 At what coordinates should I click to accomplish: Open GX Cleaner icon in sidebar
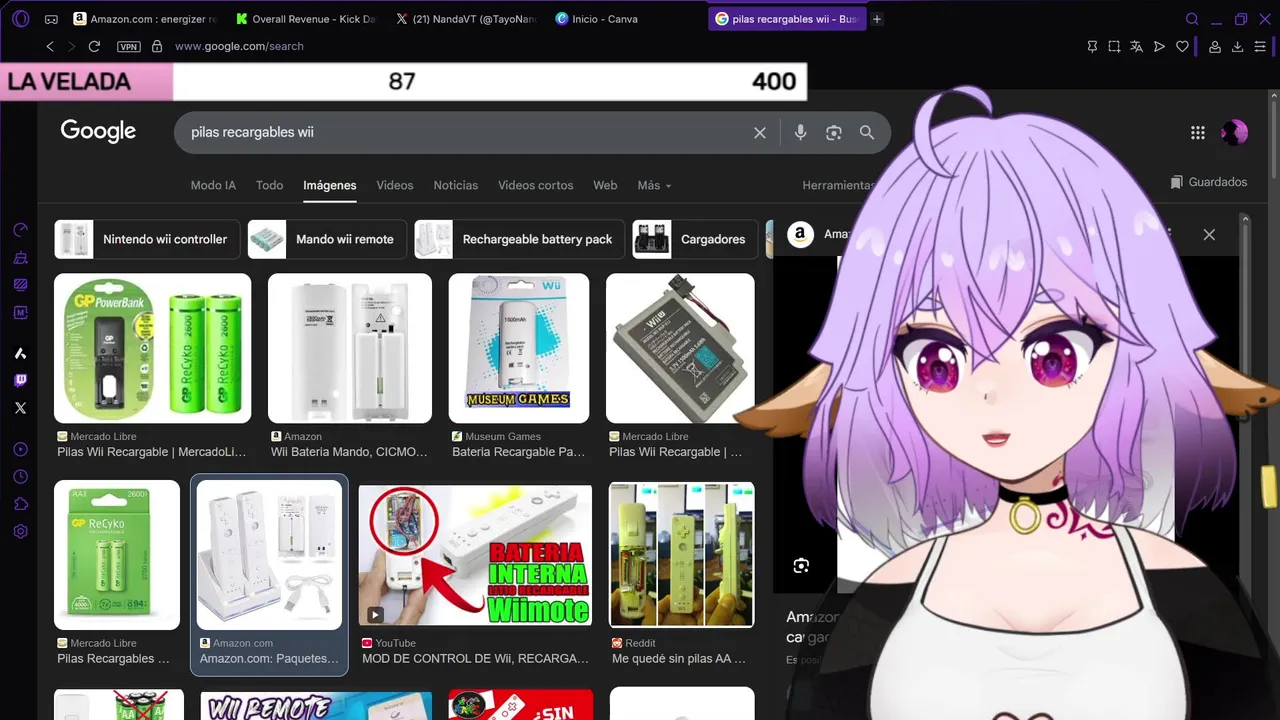point(20,258)
